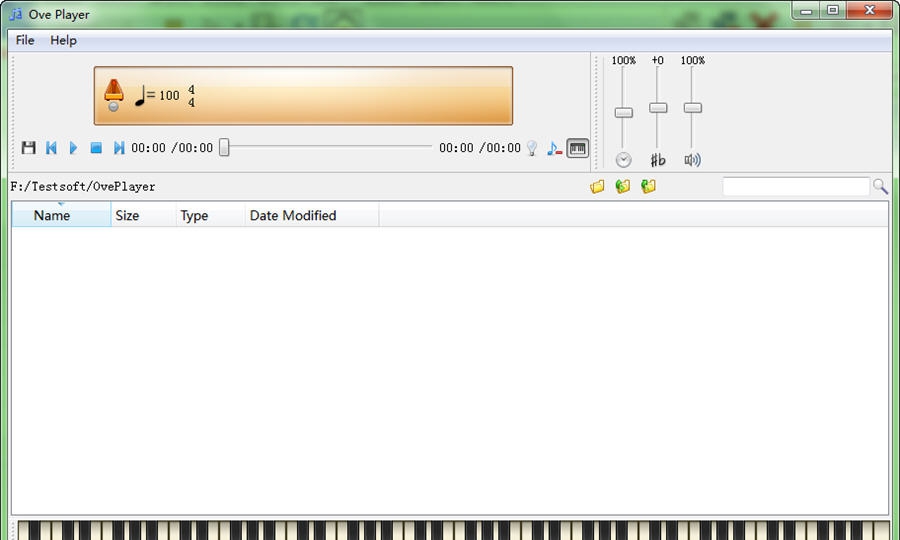Sort files by Size column
This screenshot has width=900, height=540.
(x=143, y=215)
